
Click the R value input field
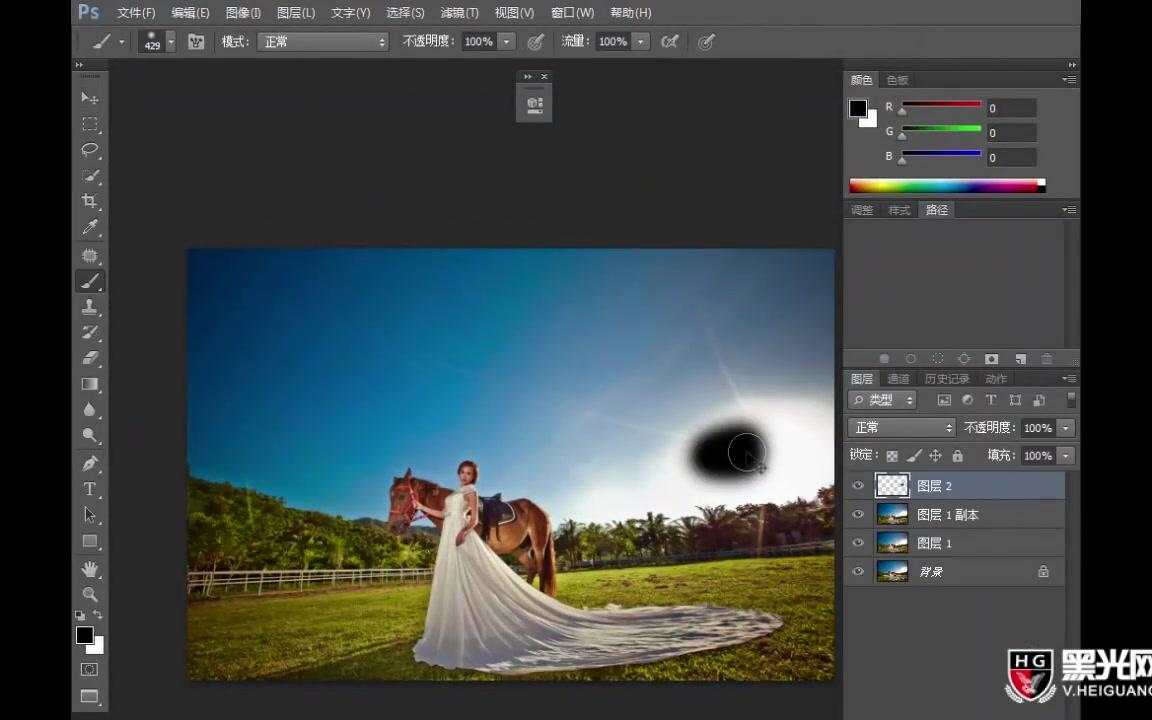pyautogui.click(x=1011, y=108)
